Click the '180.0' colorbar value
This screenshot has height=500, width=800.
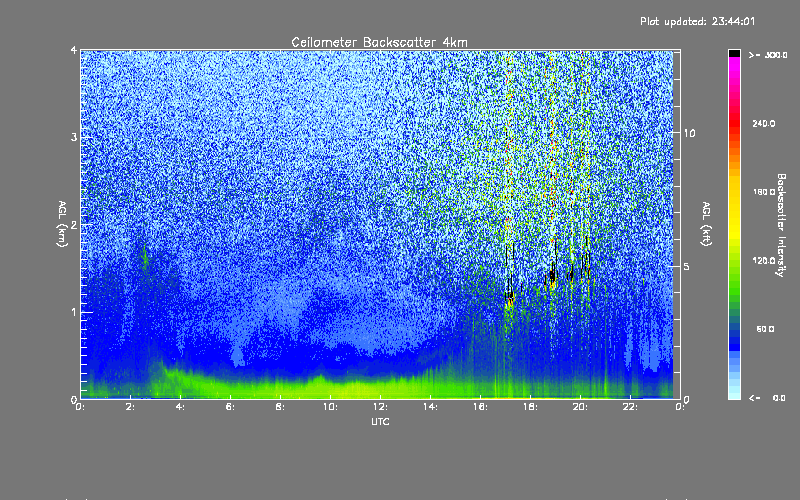(x=764, y=192)
